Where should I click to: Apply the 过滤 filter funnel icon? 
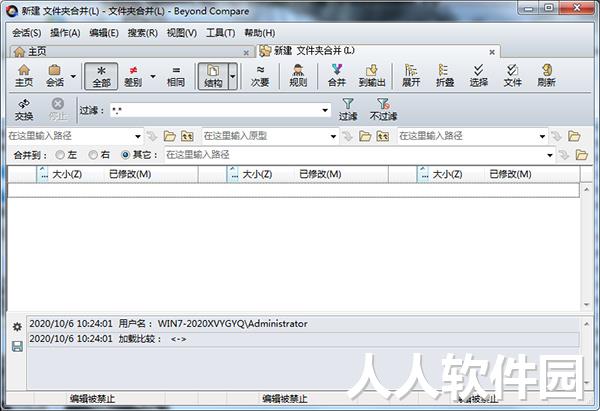pyautogui.click(x=348, y=109)
